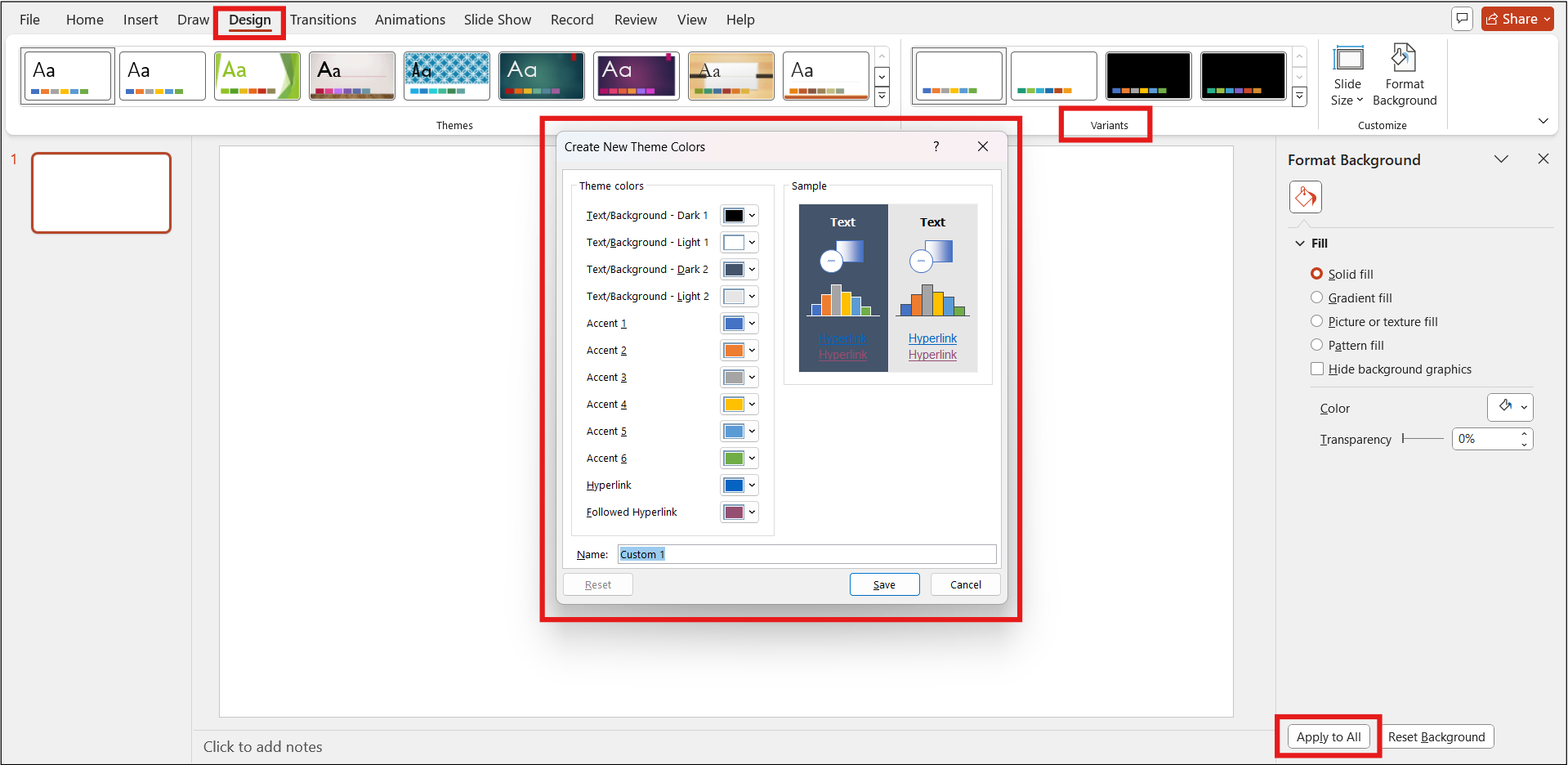Save the custom theme colors
The width and height of the screenshot is (1568, 765).
[x=884, y=584]
